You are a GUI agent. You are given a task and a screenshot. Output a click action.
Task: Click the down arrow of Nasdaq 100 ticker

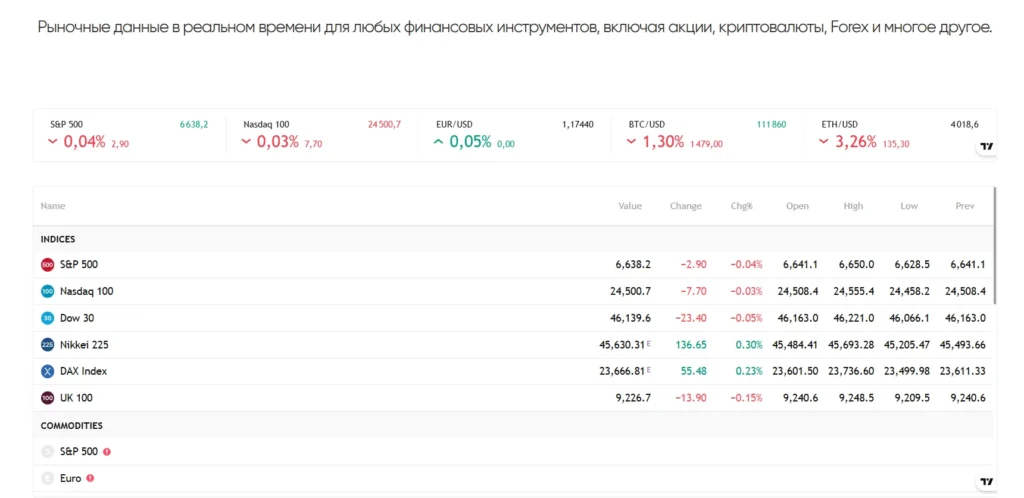[x=246, y=142]
